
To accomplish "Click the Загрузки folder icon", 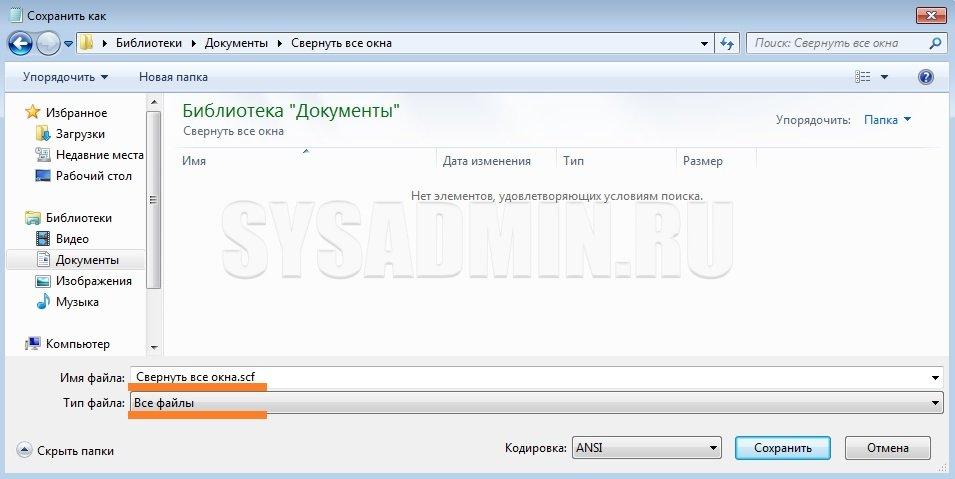I will [43, 133].
